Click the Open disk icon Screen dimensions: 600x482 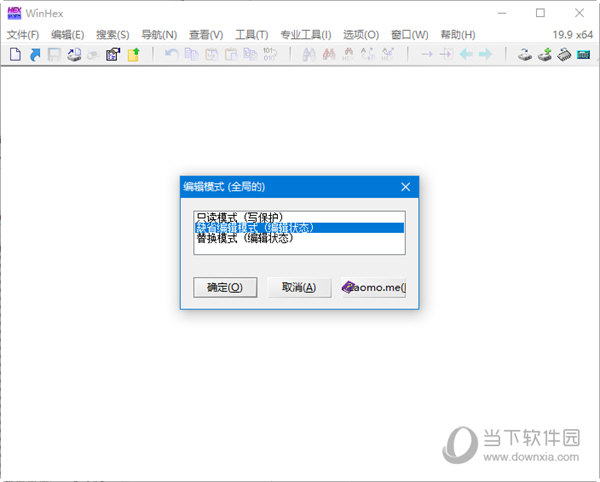pos(525,54)
